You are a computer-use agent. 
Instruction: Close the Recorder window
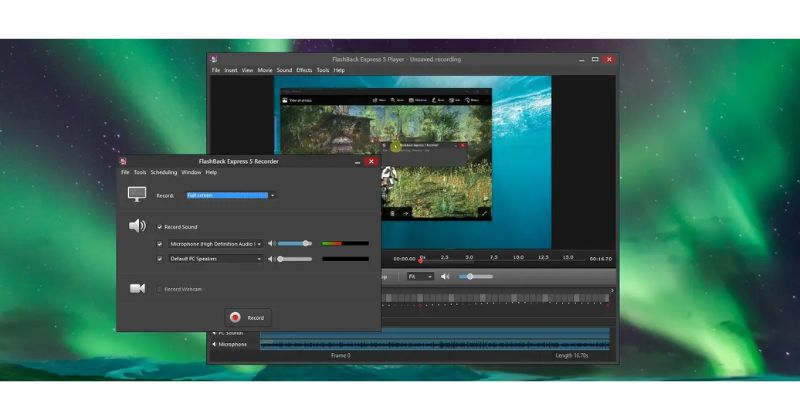click(371, 161)
